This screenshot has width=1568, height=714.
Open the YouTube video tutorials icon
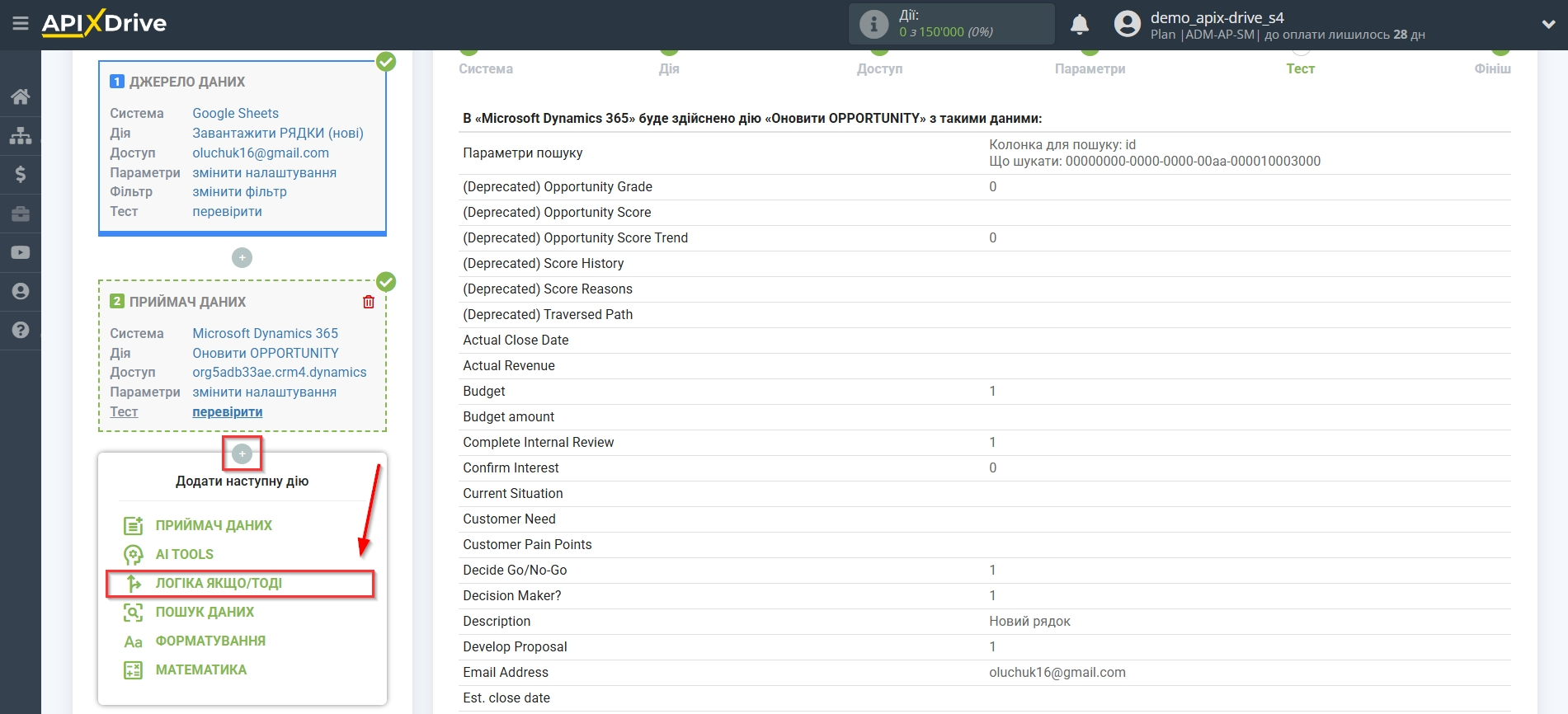pos(21,252)
